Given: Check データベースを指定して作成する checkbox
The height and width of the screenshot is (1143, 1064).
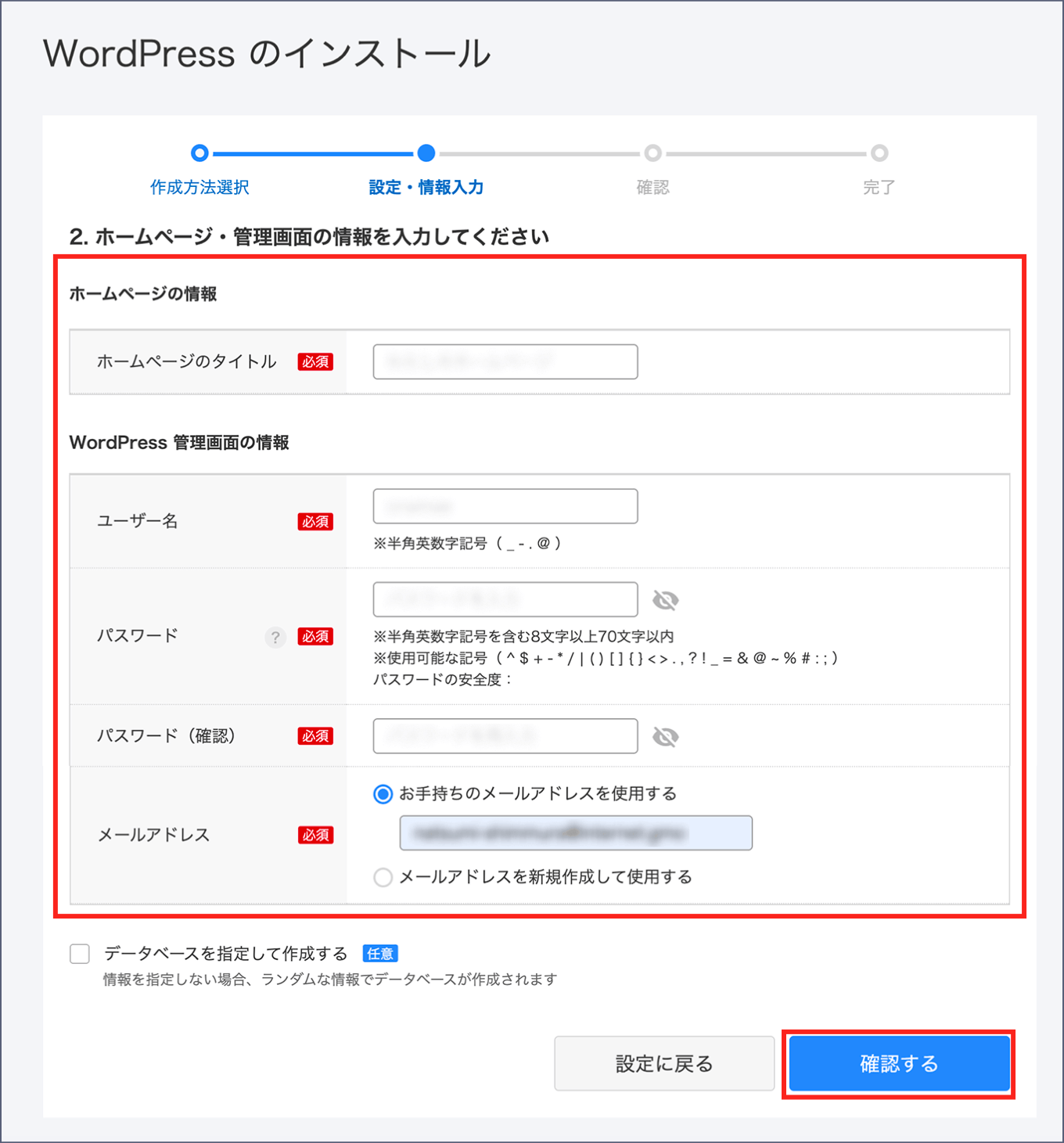Looking at the screenshot, I should [80, 954].
